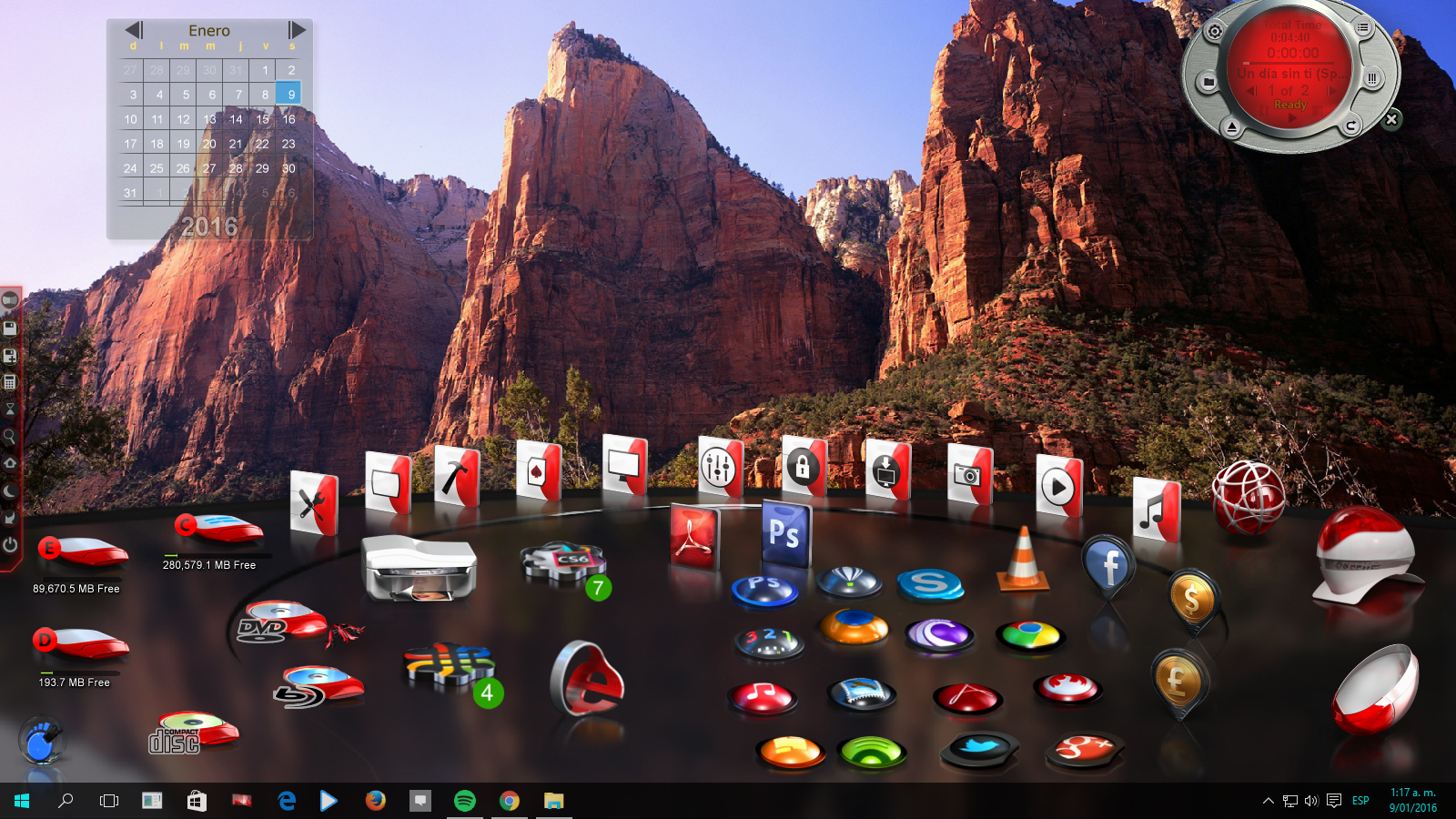Click the Twitter bird button
Viewport: 1456px width, 819px height.
coord(979,749)
